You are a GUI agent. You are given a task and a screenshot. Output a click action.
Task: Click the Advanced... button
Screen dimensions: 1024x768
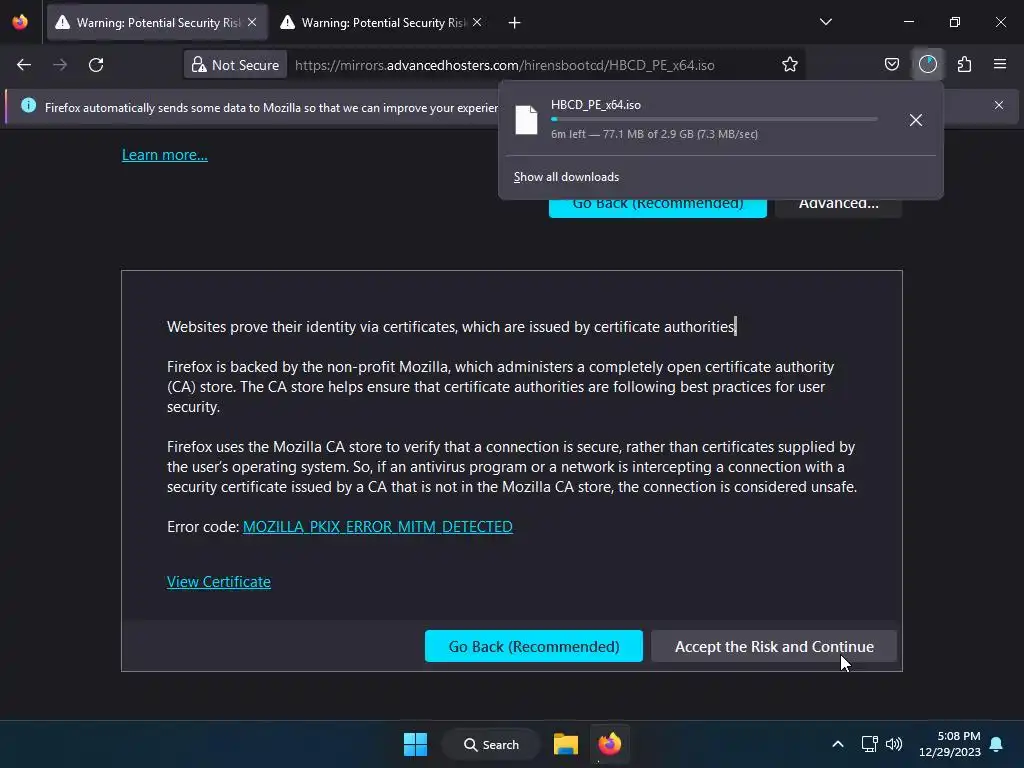pyautogui.click(x=839, y=208)
